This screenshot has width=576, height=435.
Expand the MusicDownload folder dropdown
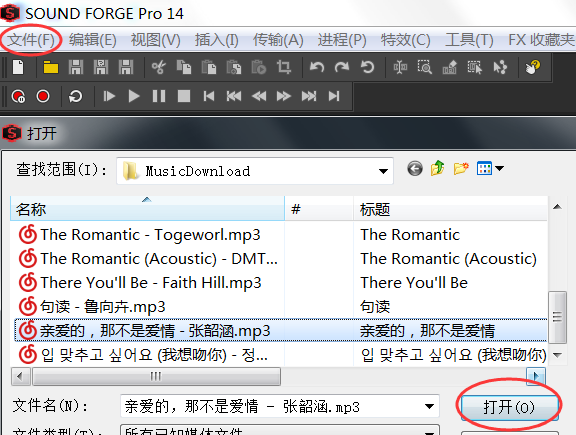coord(383,171)
